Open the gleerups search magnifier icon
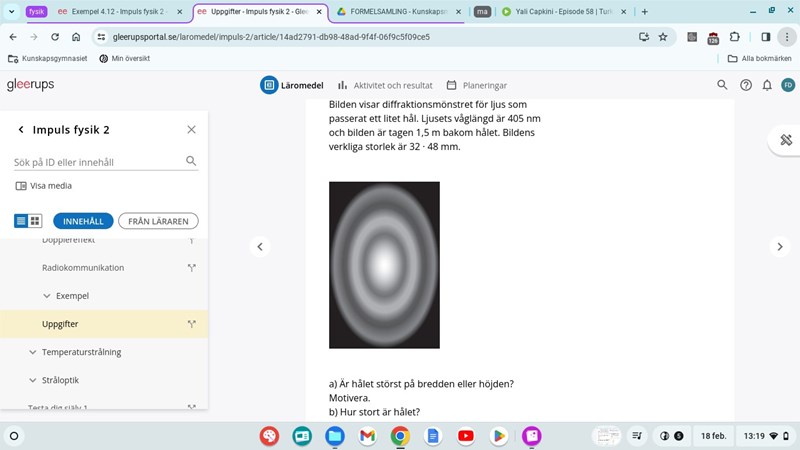 (x=722, y=85)
